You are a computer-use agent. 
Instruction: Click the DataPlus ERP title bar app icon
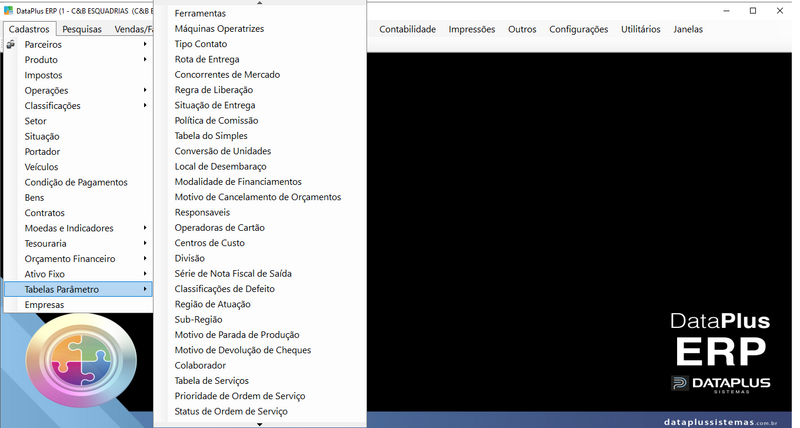[x=8, y=10]
